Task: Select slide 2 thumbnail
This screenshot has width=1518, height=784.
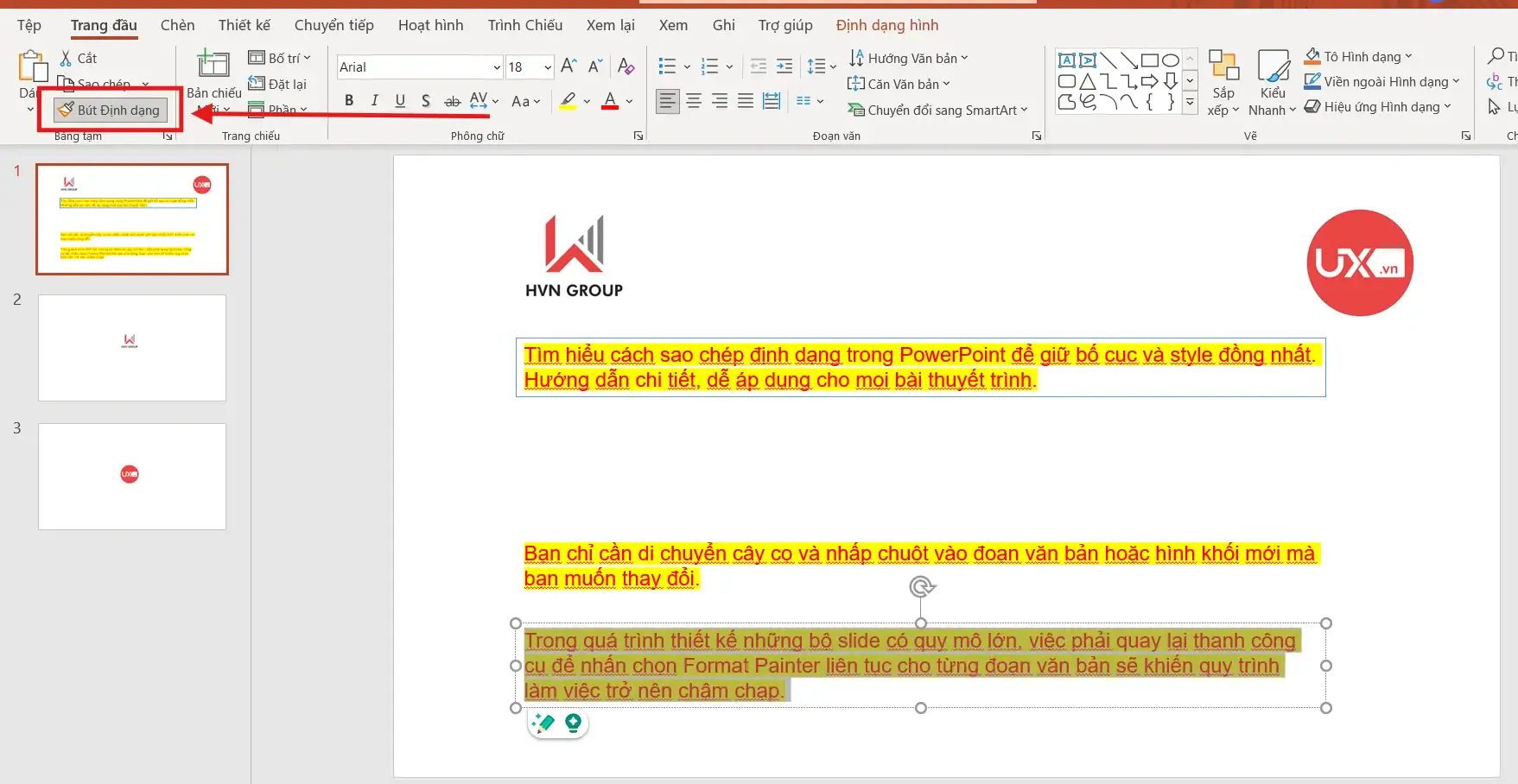Action: (x=132, y=347)
